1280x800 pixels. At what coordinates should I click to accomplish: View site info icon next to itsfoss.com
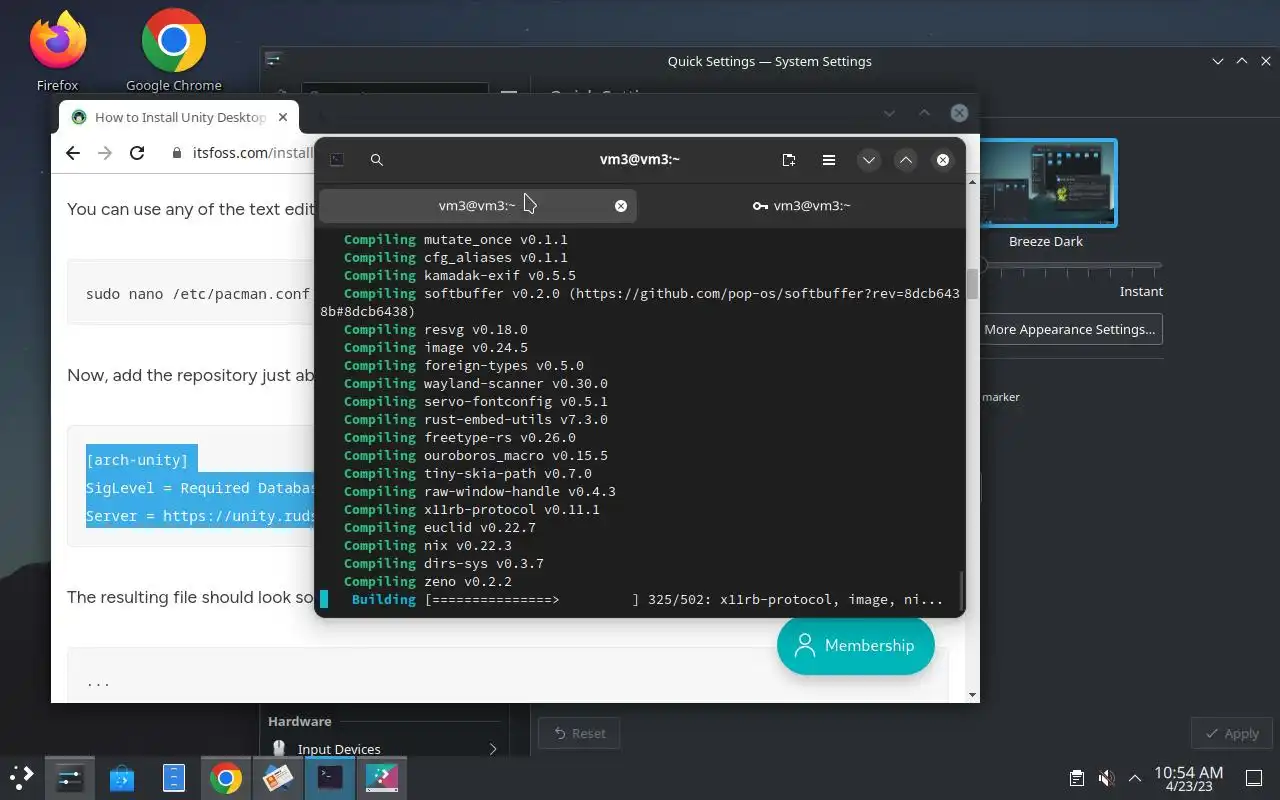(178, 153)
